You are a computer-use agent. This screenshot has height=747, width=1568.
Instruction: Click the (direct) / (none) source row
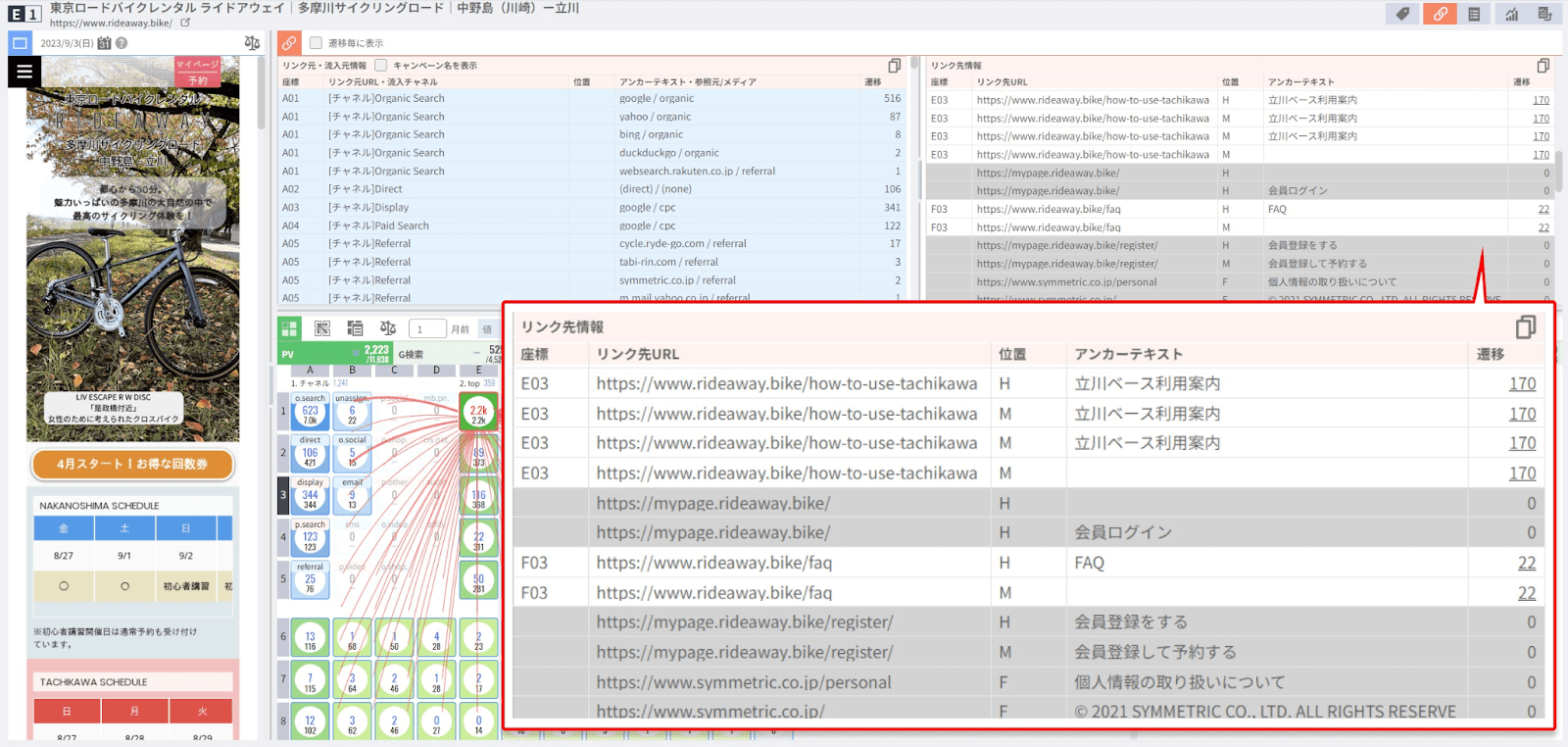[592, 189]
